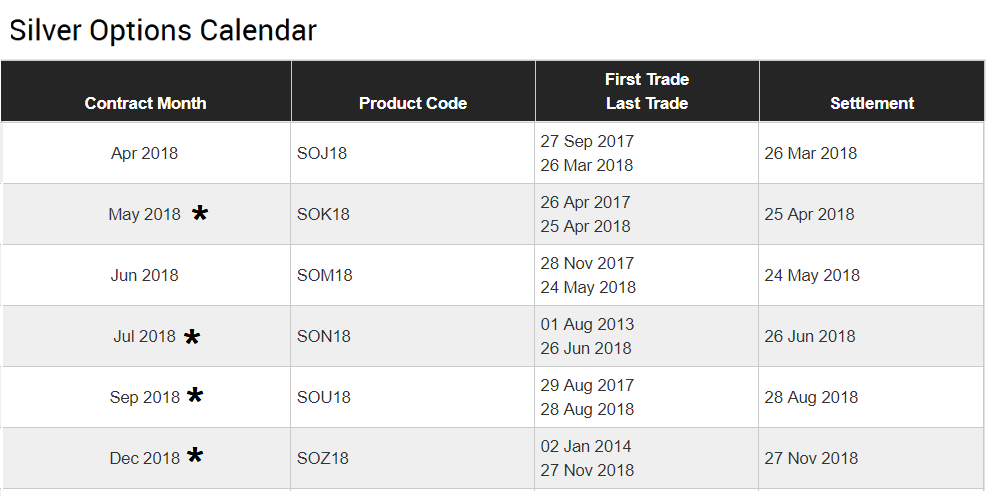Click the Jun 2018 contract month cell
Viewport: 989px width, 497px height.
click(144, 276)
